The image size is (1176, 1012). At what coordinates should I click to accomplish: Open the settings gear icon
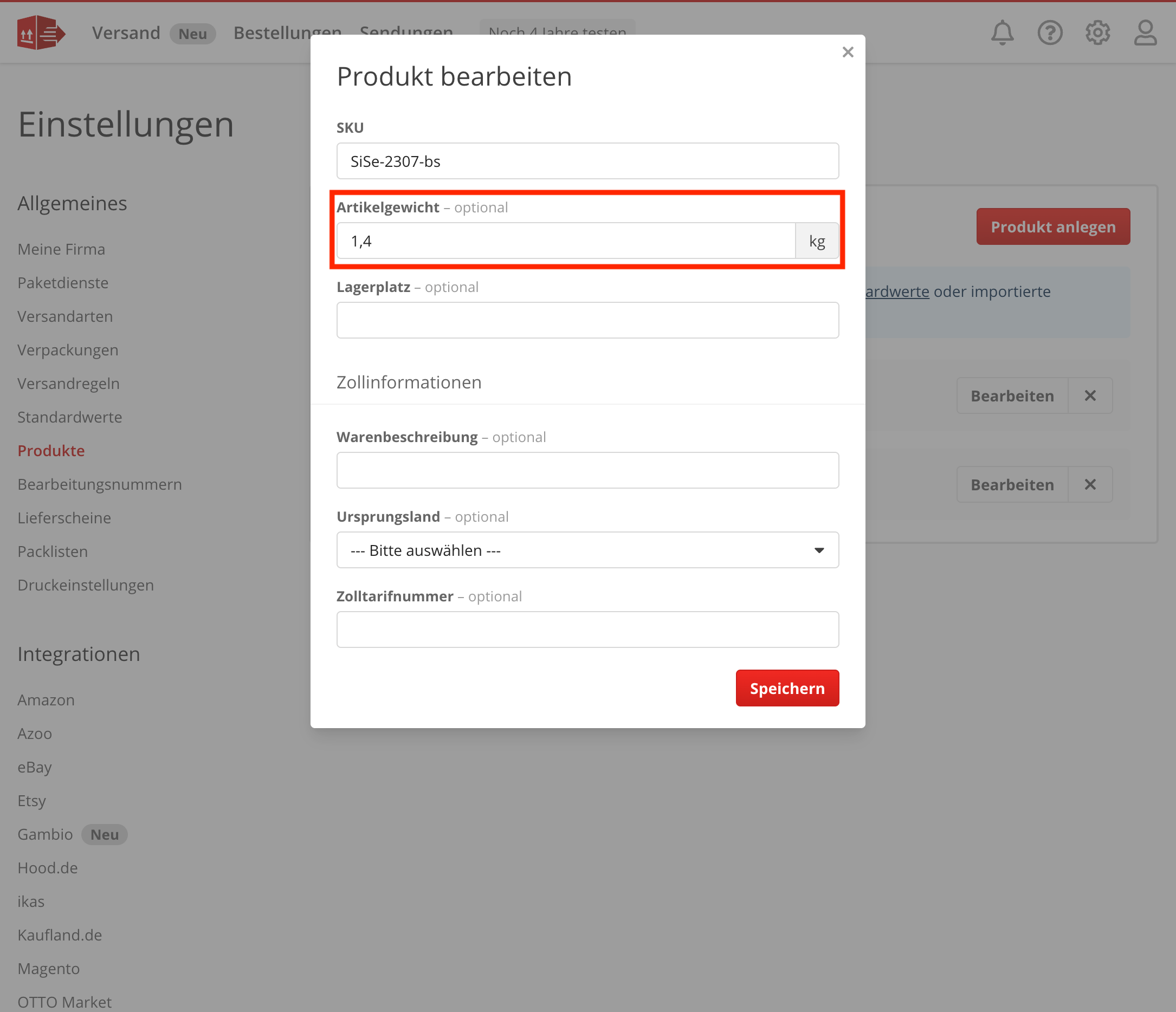pos(1097,33)
